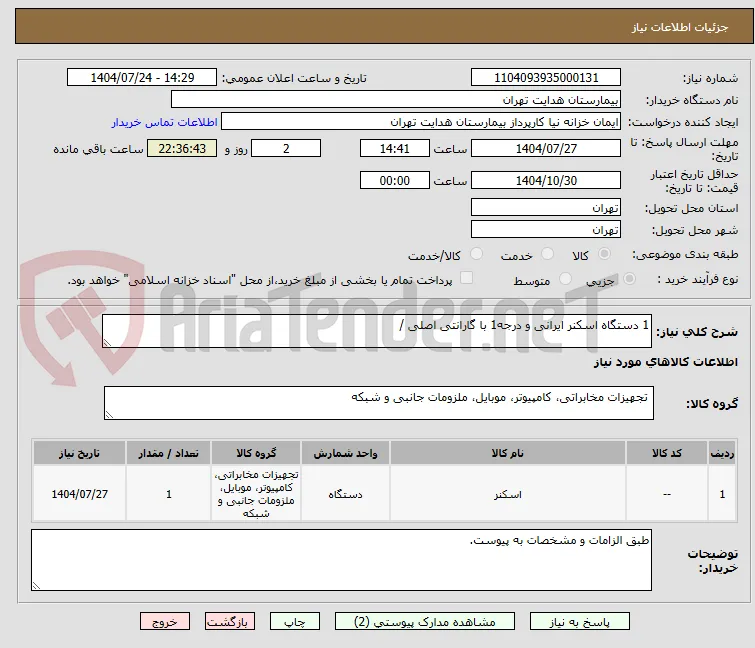Click buyer name field 'بیمارستان هدایت تهران'

pos(396,100)
